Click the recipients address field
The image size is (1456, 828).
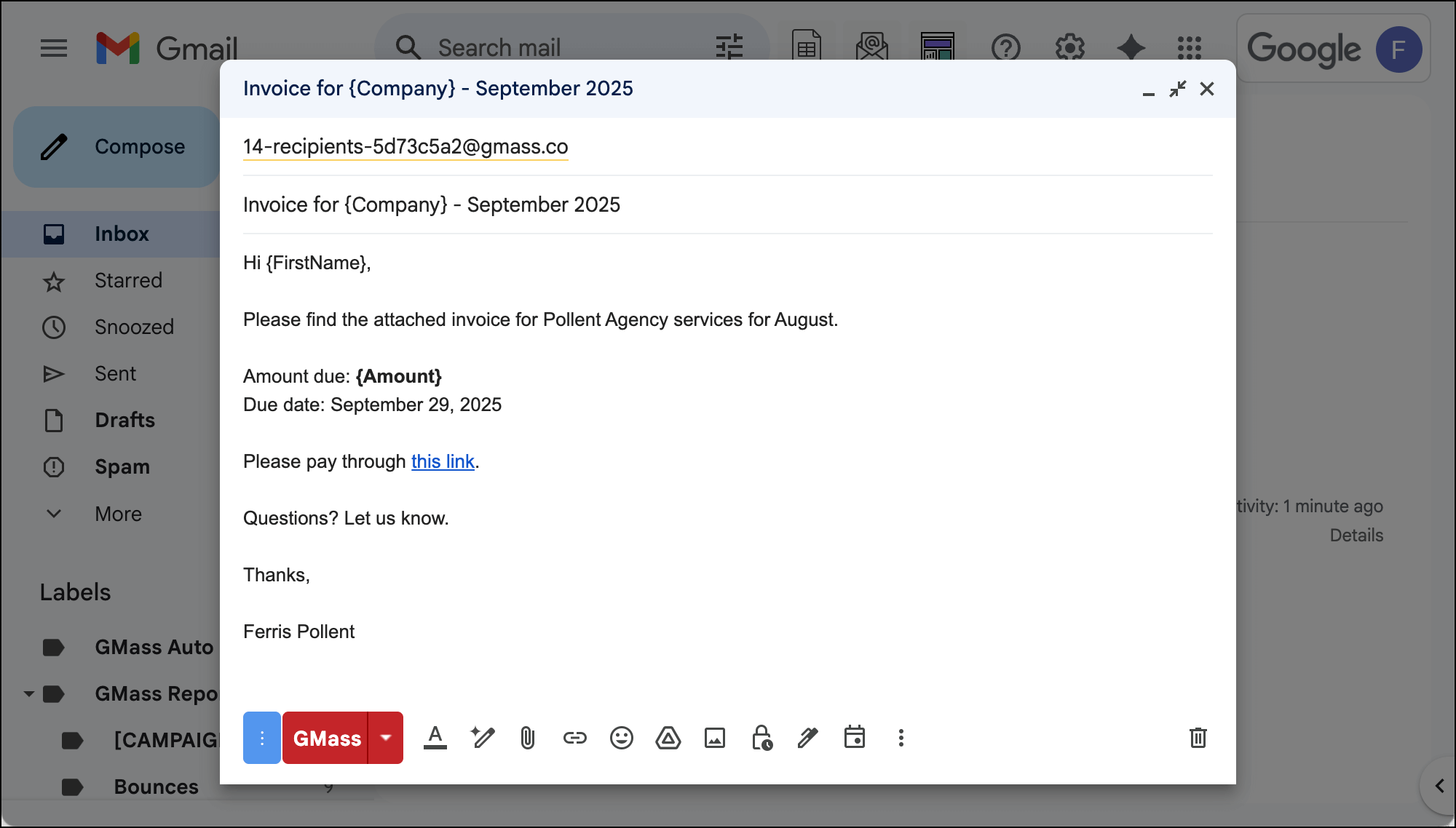[x=801, y=147]
